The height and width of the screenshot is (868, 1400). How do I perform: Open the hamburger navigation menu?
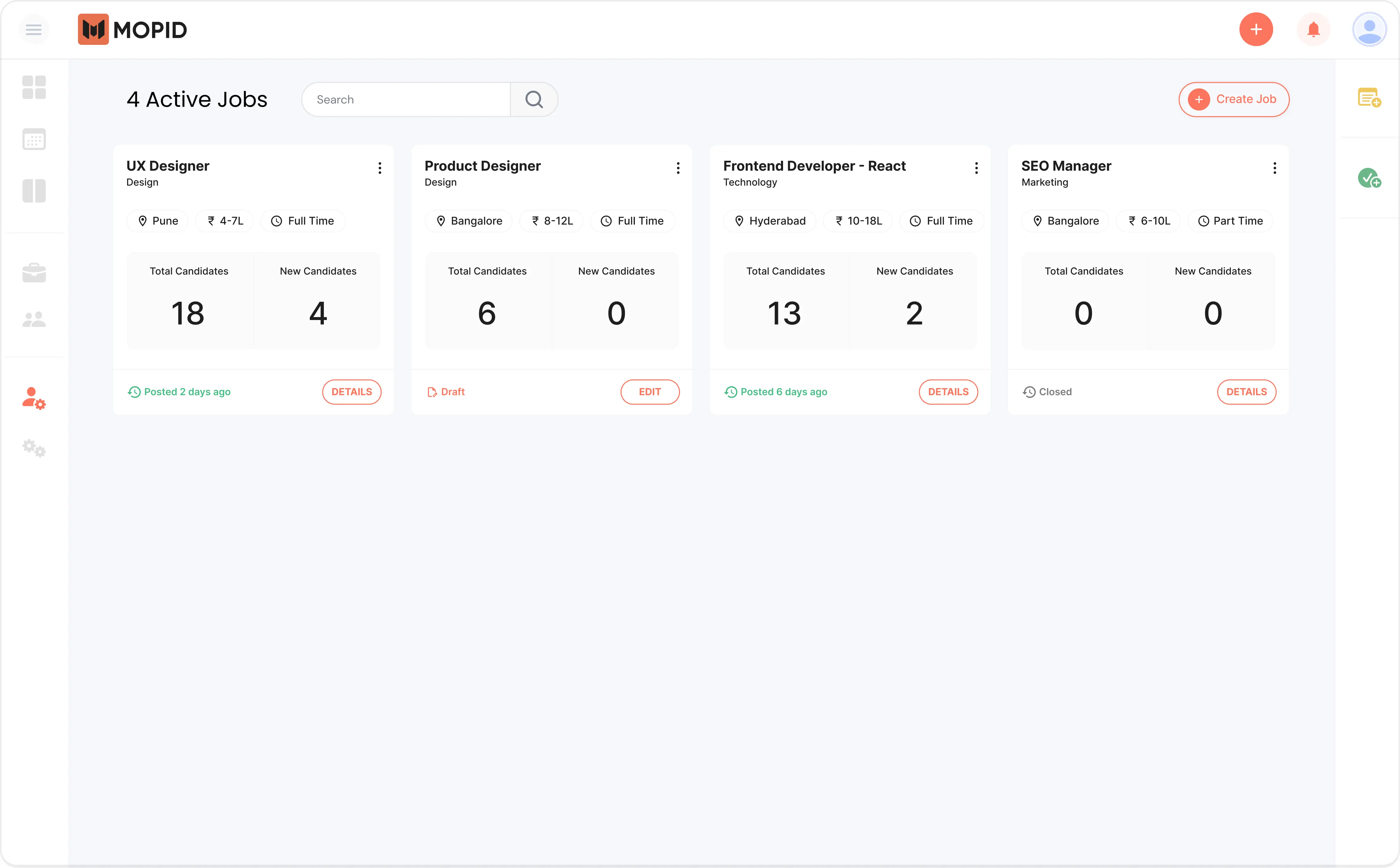(34, 29)
